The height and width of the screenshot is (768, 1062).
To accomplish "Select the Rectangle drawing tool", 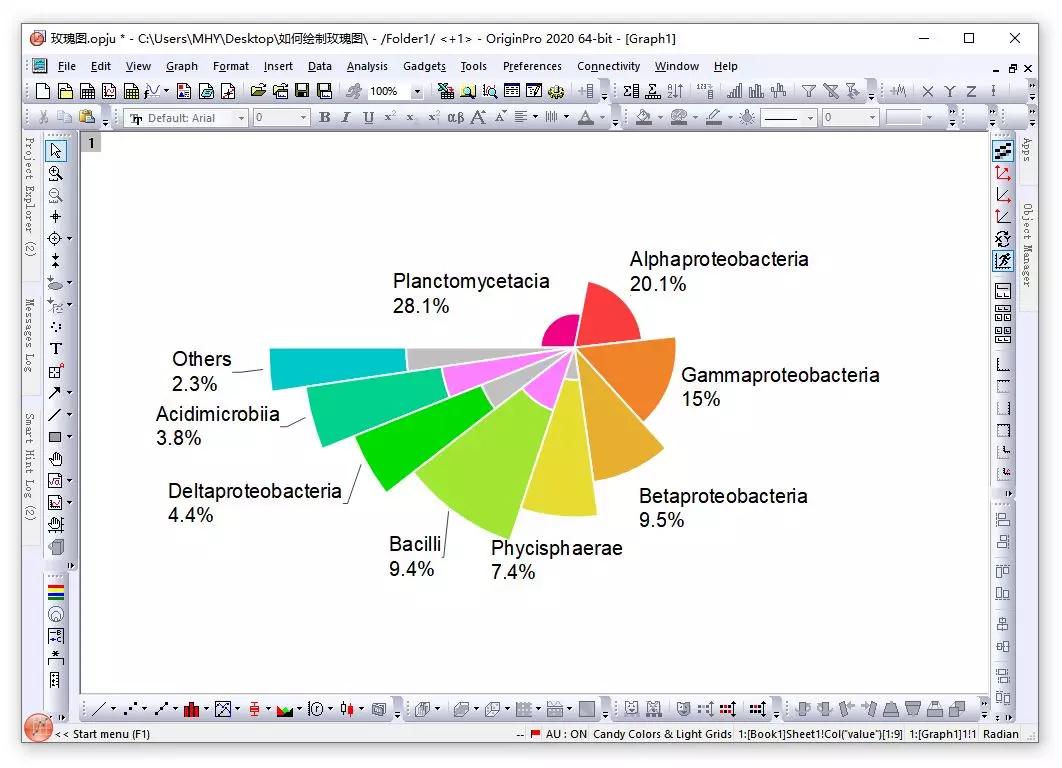I will (x=55, y=437).
